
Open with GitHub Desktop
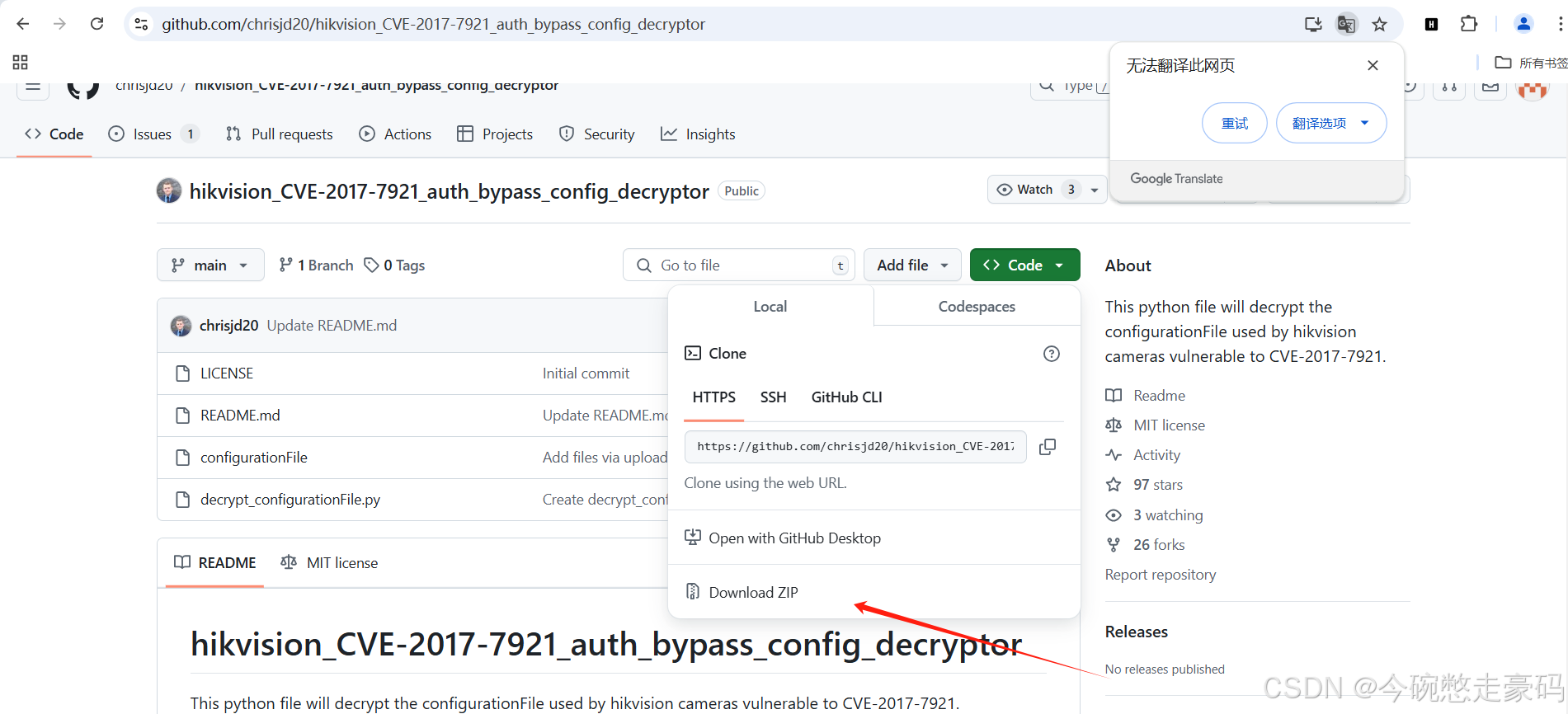[784, 538]
